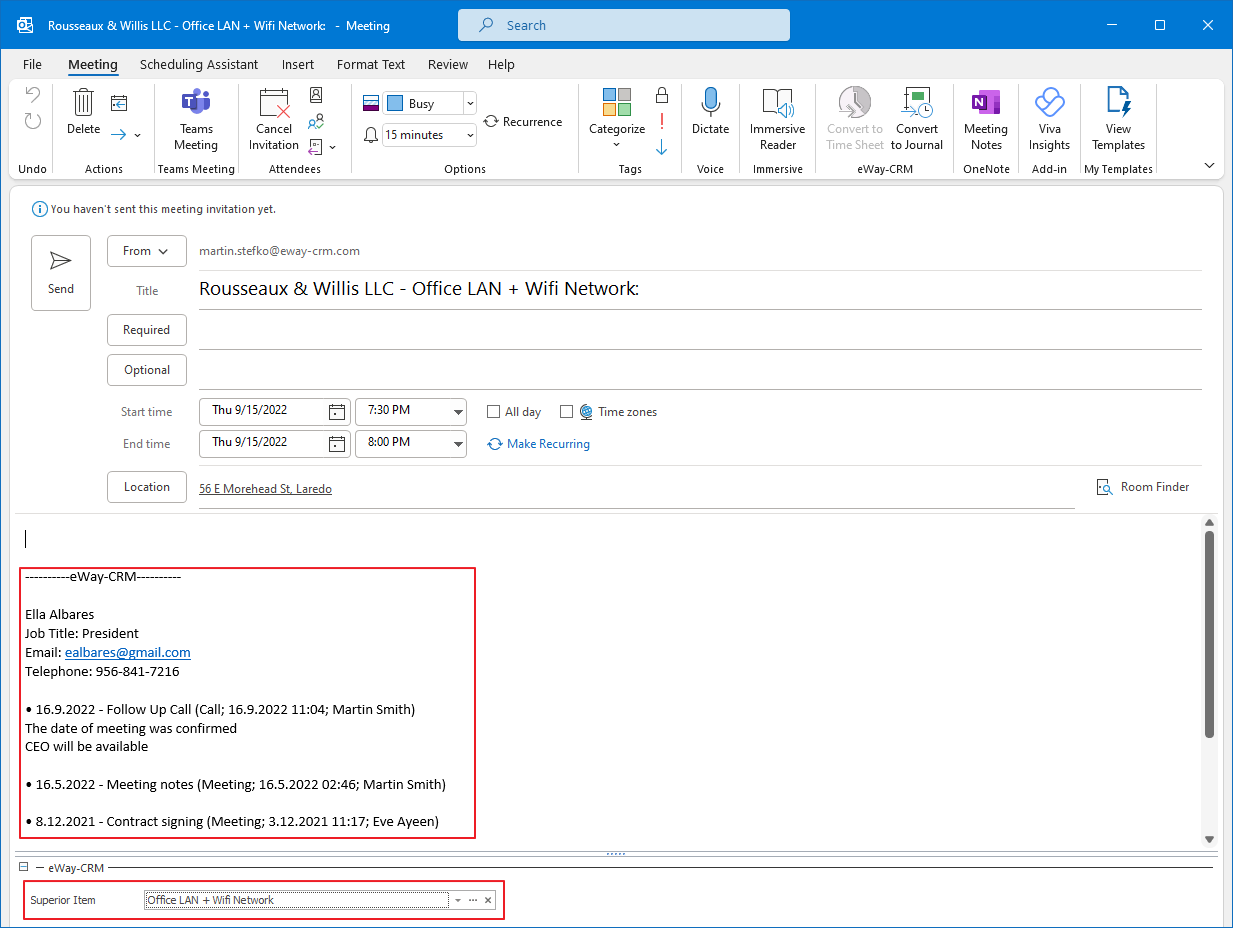Delete the meeting using the trash icon
The image size is (1233, 928).
coord(84,103)
